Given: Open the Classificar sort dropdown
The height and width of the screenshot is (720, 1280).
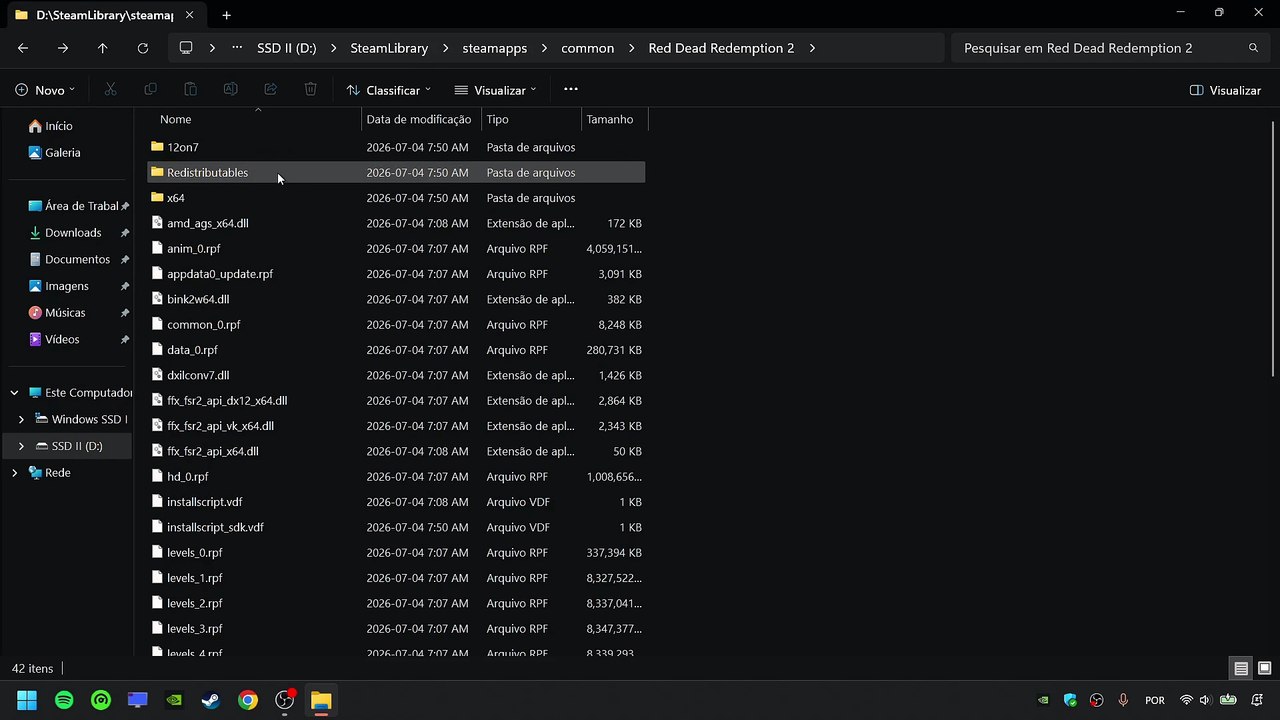Looking at the screenshot, I should coord(388,90).
